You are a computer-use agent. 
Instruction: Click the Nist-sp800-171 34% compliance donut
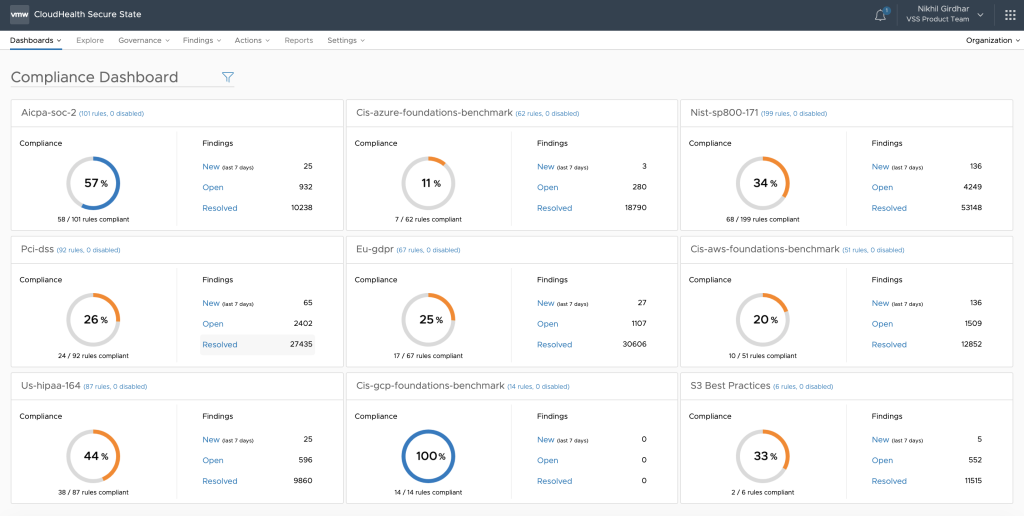763,184
